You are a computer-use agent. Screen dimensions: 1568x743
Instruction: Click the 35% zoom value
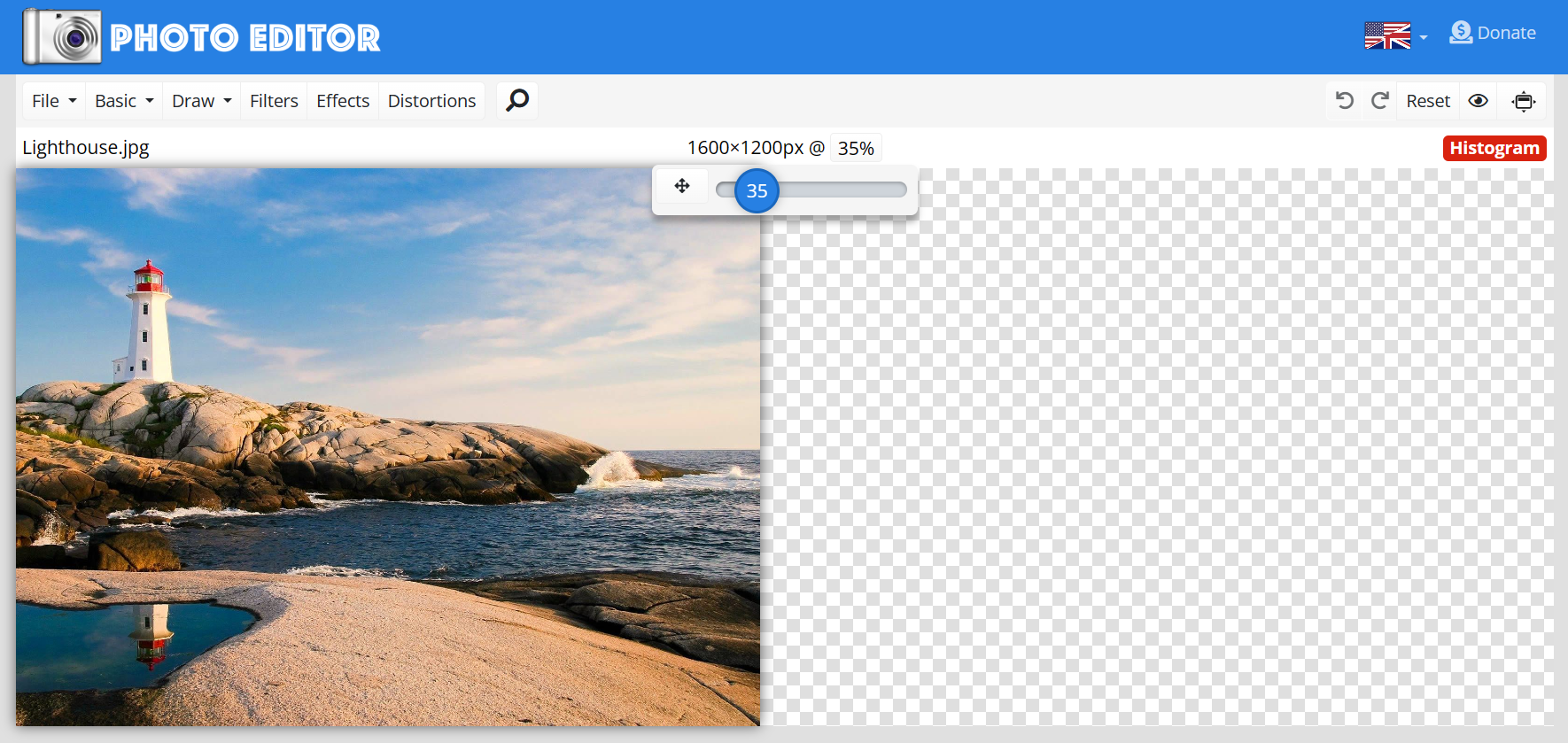[856, 148]
